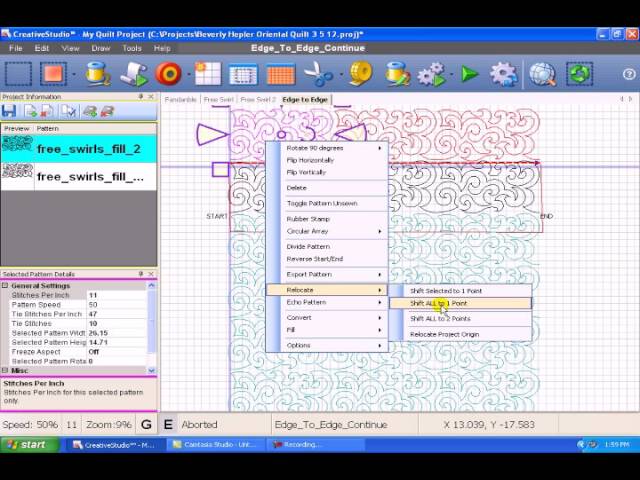Open the Draw menu
The image size is (640, 480).
(x=100, y=48)
